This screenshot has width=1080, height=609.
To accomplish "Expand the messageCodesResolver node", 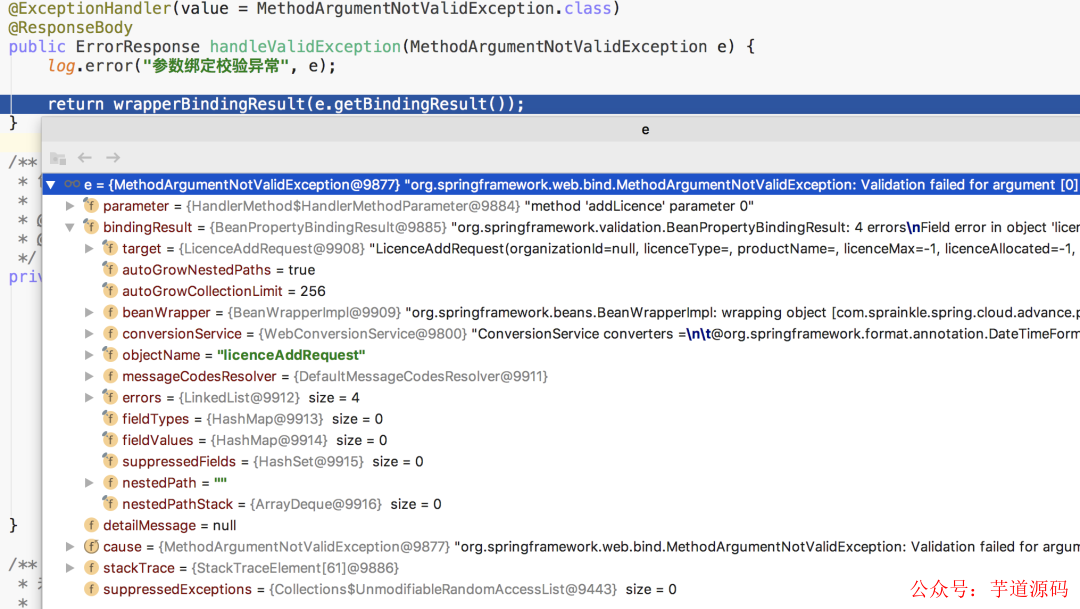I will pyautogui.click(x=90, y=377).
